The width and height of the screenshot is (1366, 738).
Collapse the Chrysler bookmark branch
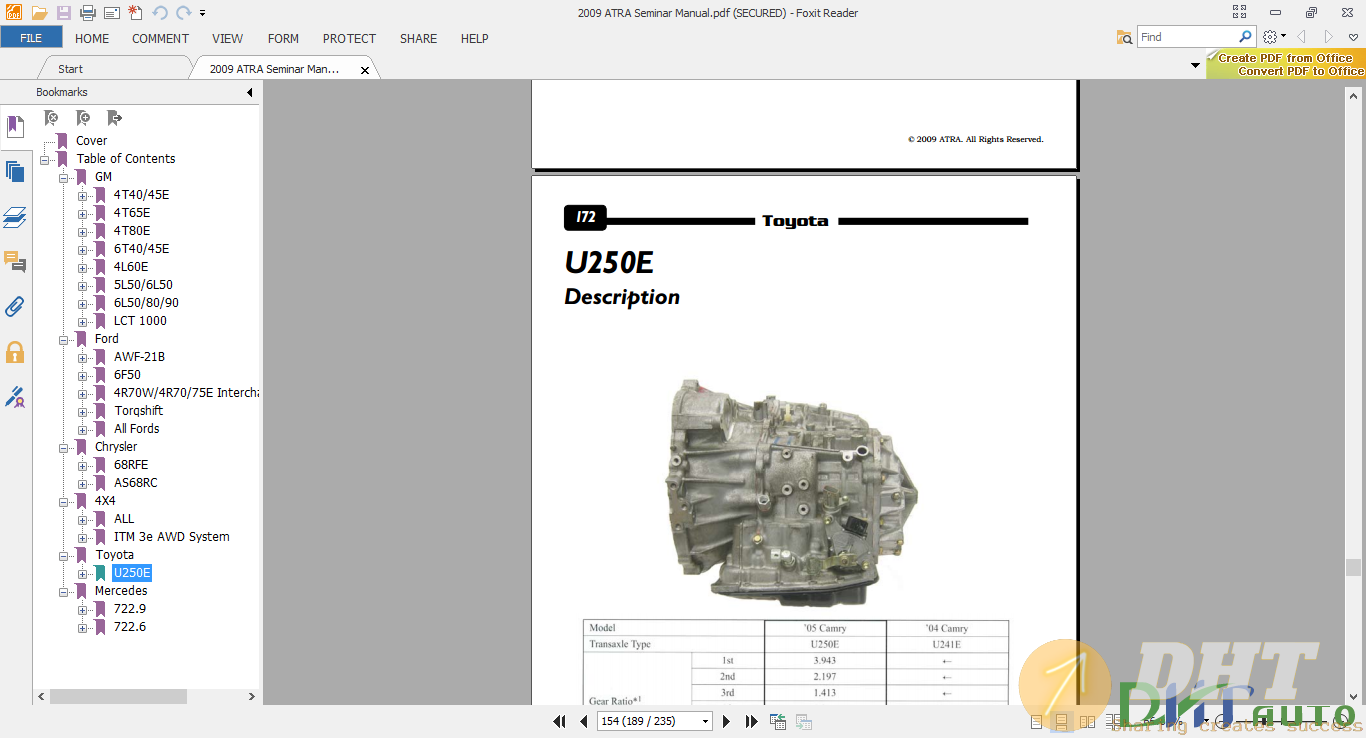point(64,447)
